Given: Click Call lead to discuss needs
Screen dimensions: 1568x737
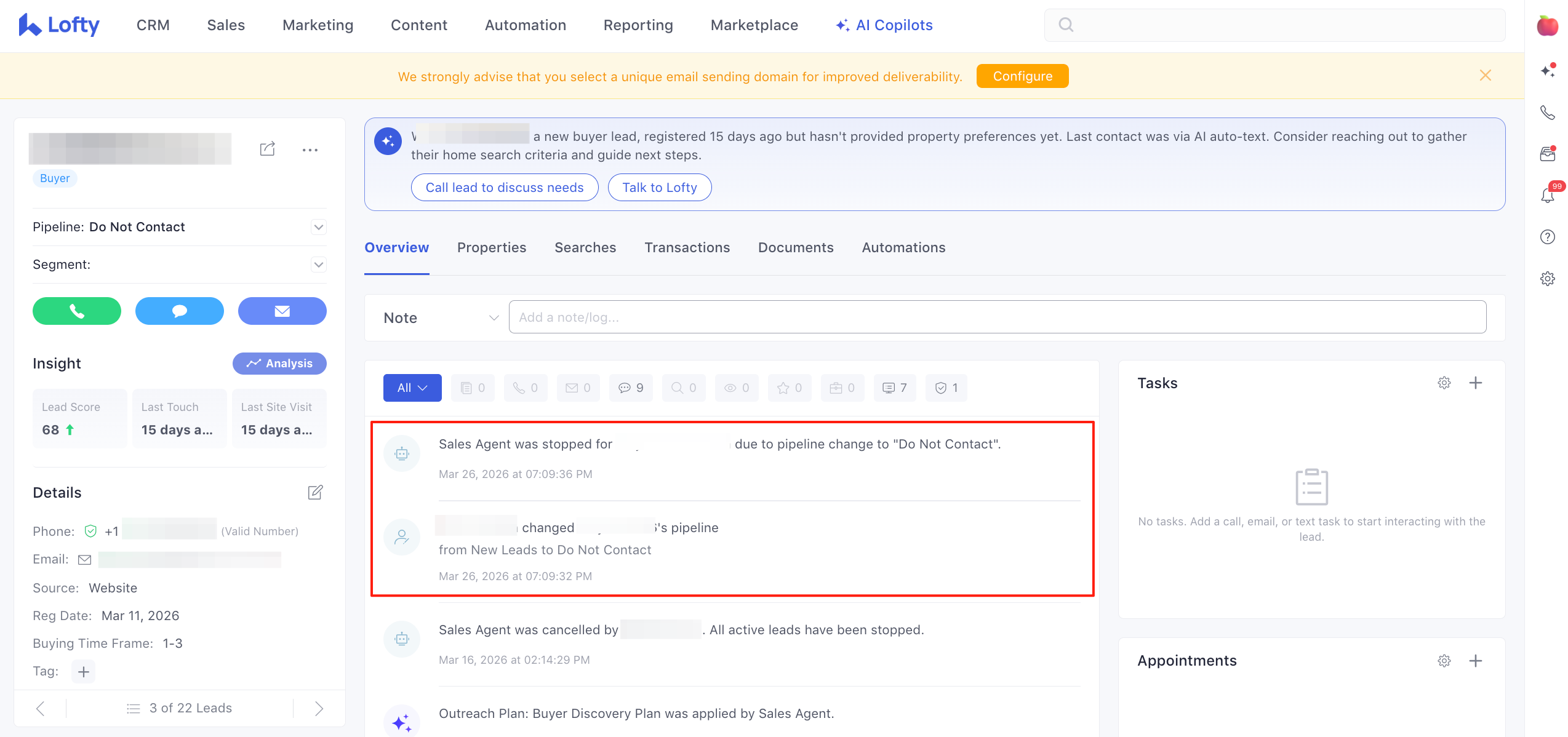Looking at the screenshot, I should (505, 188).
